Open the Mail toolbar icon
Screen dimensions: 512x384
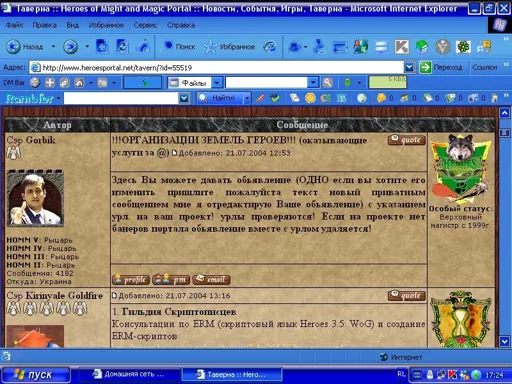click(x=295, y=47)
